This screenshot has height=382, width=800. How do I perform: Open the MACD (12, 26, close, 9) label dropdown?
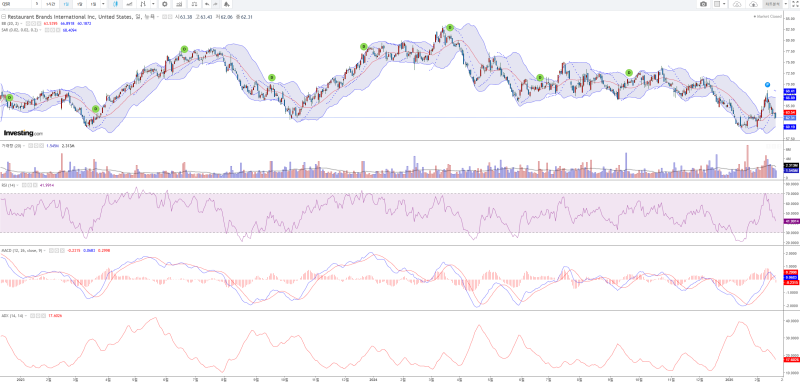click(x=44, y=250)
